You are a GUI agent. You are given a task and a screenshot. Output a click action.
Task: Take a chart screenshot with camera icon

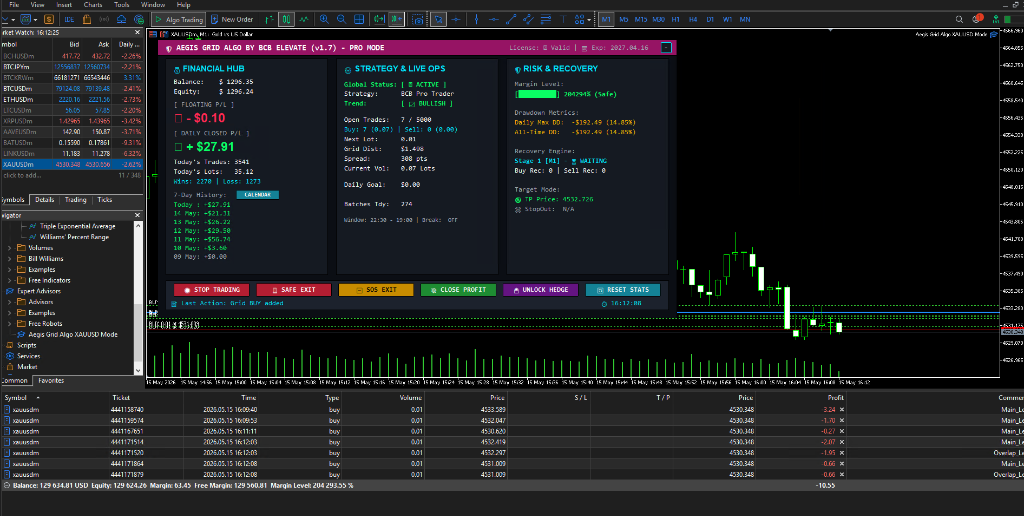[x=418, y=20]
